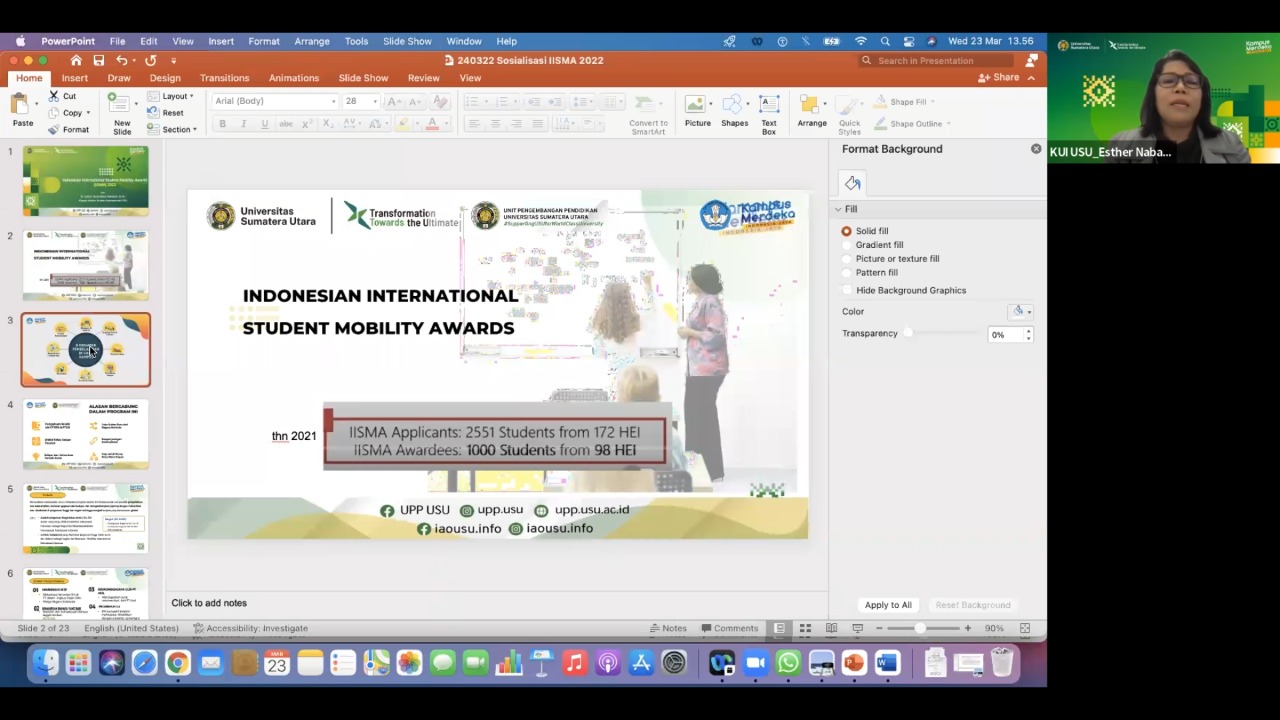1280x720 pixels.
Task: Start Slide Show from status bar
Action: (x=857, y=628)
